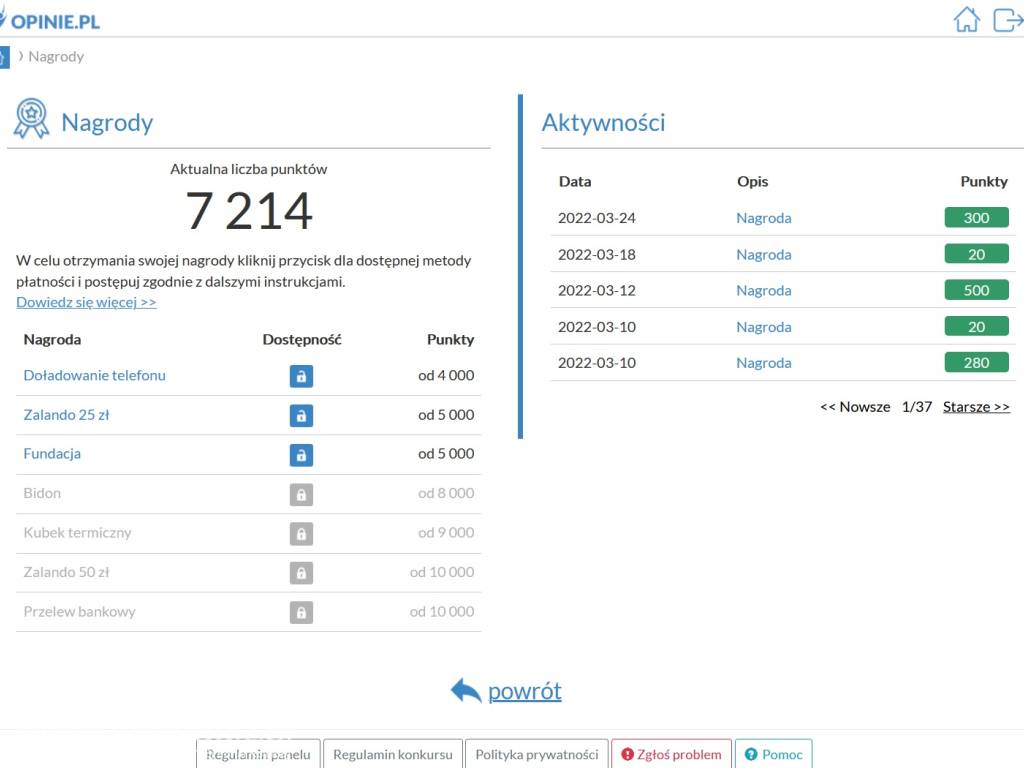This screenshot has width=1024, height=768.
Task: Choose the Fundacja reward link
Action: click(52, 454)
